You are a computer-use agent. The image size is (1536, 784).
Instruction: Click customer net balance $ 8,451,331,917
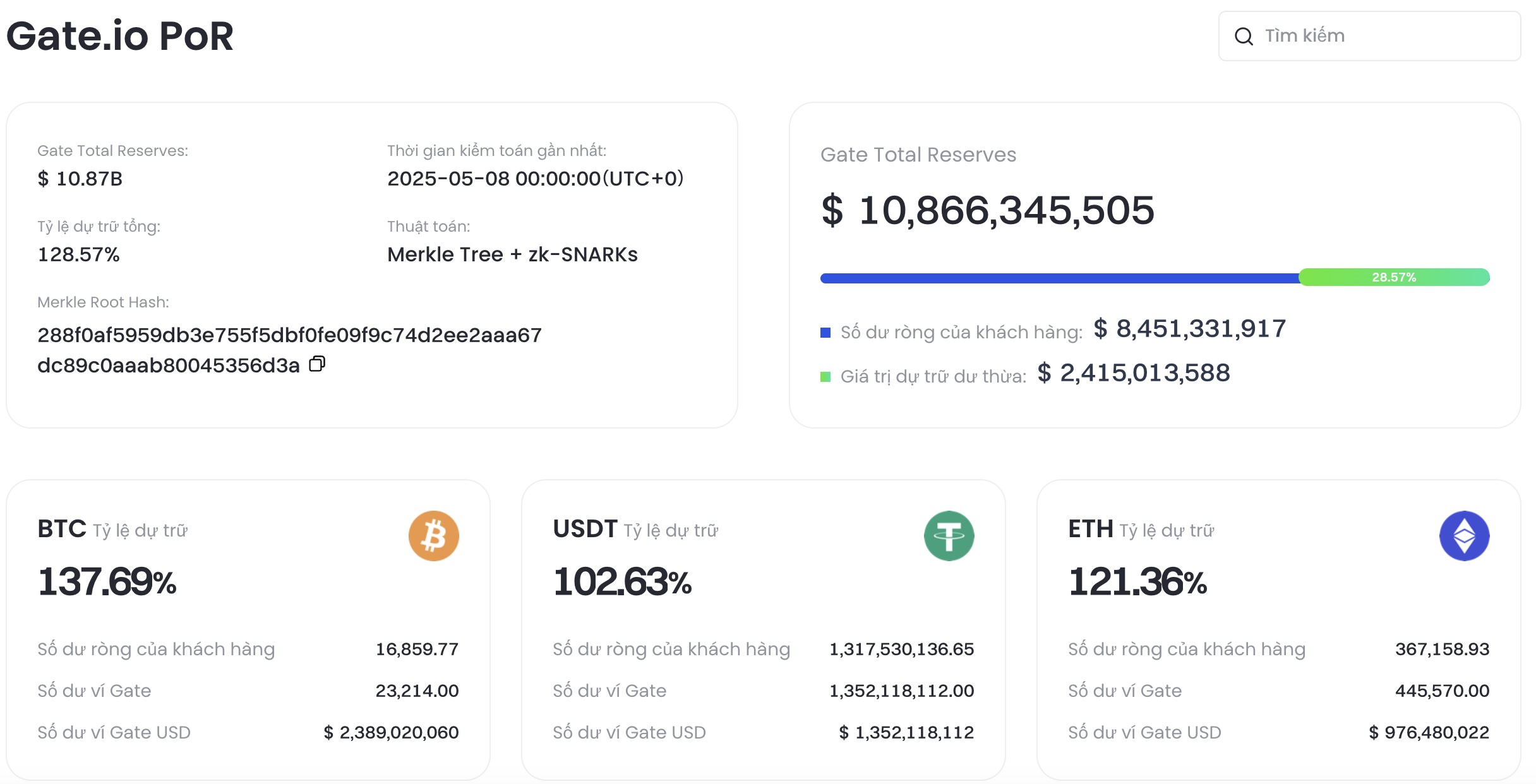tap(1190, 329)
